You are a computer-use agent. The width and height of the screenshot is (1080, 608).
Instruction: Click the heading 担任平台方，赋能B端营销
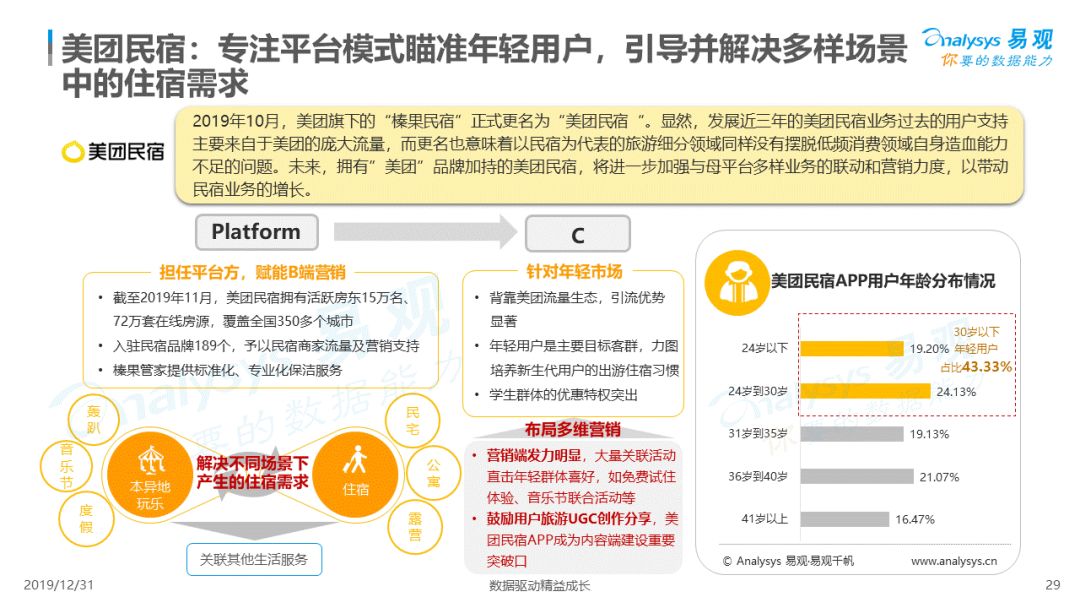tap(252, 273)
